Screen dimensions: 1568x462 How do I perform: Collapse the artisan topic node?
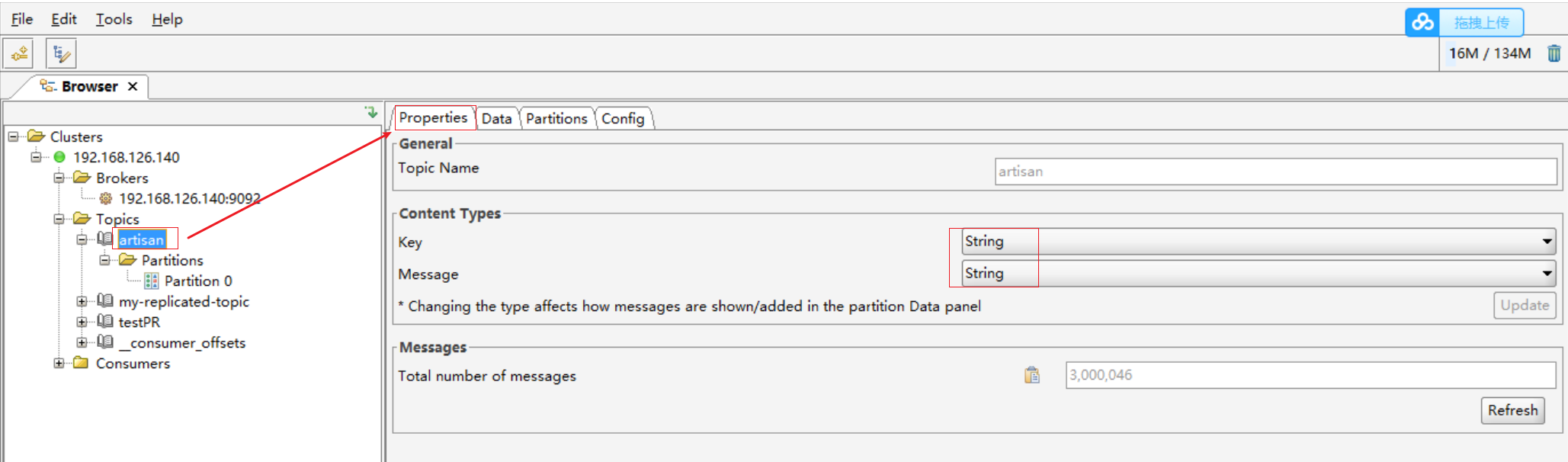(82, 239)
